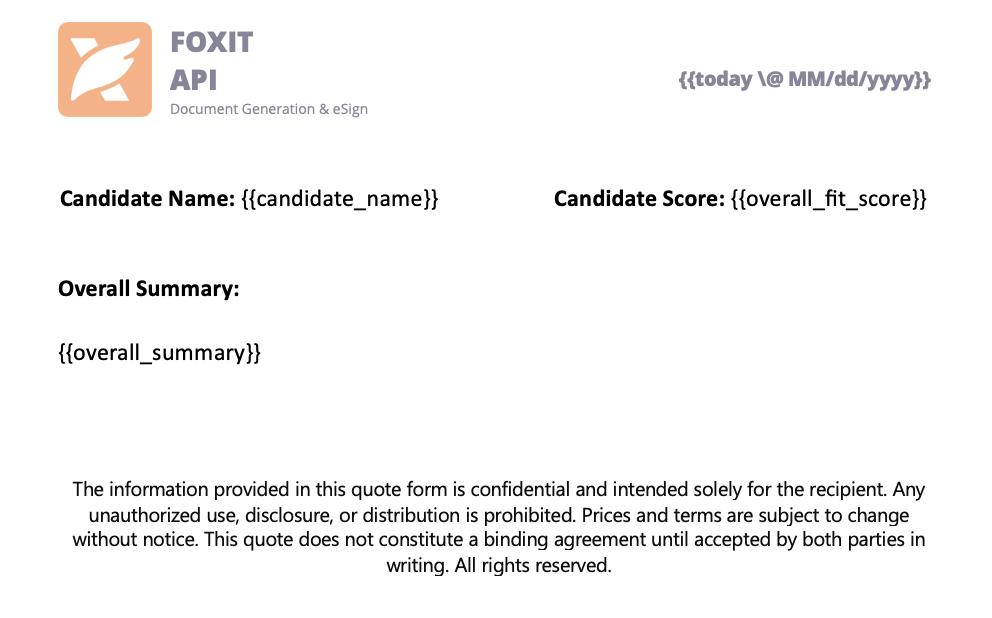Viewport: 992px width, 618px height.
Task: Click the Candidate Name label
Action: pyautogui.click(x=147, y=199)
